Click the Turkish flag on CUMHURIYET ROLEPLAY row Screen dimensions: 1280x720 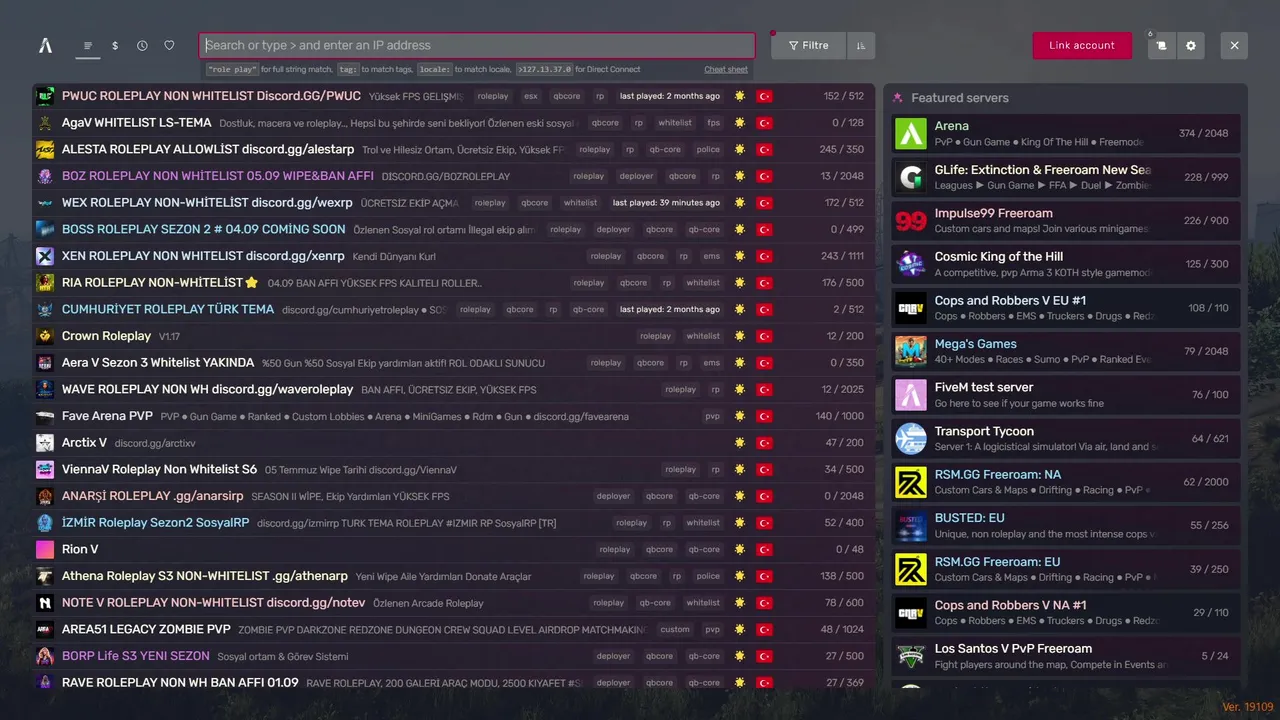[x=765, y=309]
